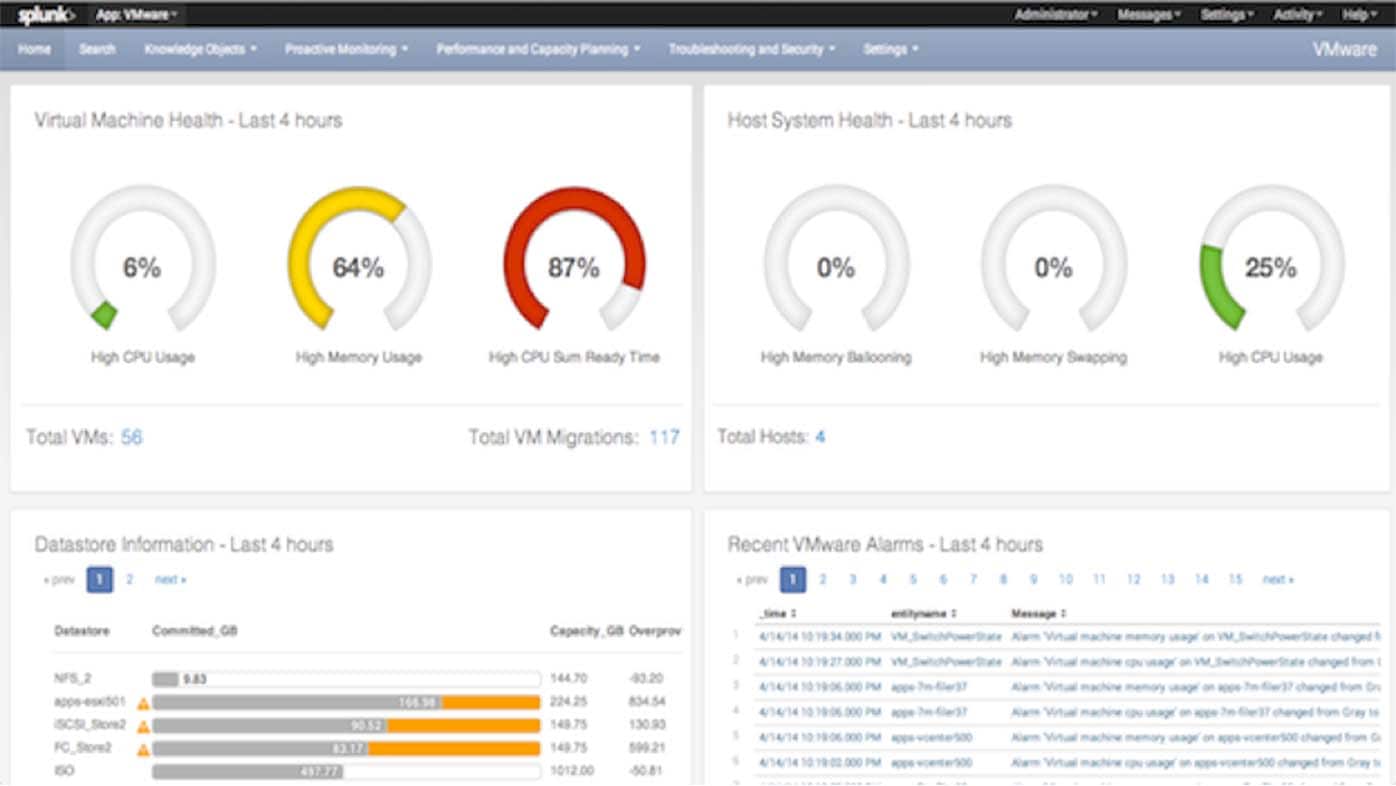The image size is (1396, 786).
Task: Open alarm timestamp 4/14/14 10:19:27.000 PM
Action: coord(820,662)
